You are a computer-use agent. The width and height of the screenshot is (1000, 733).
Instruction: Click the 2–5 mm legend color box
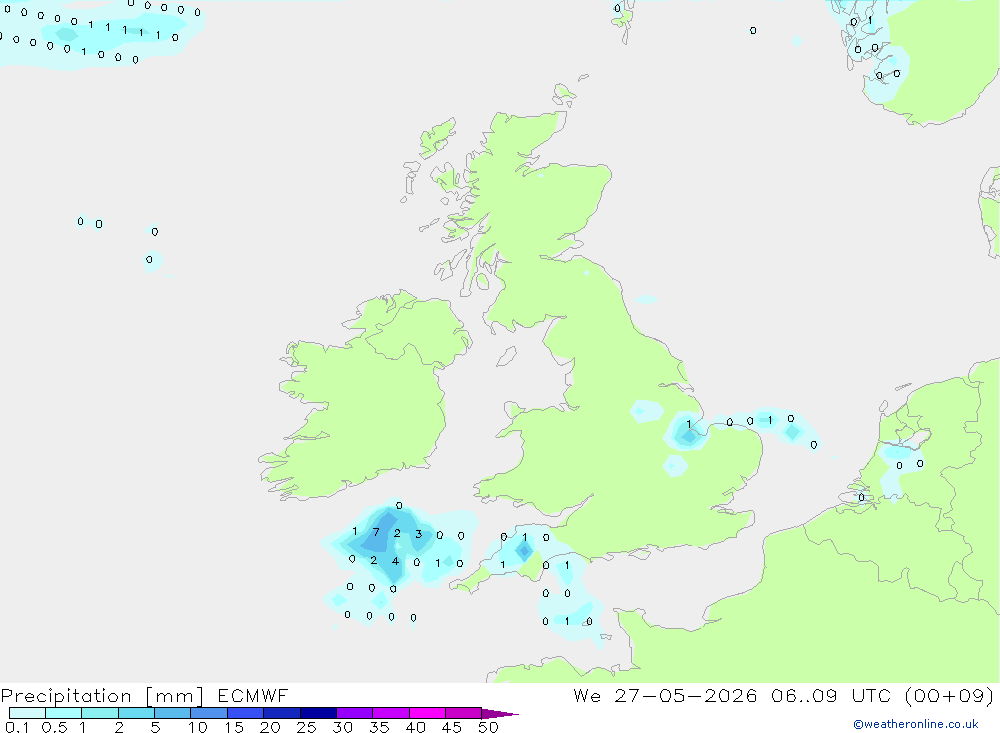[136, 713]
